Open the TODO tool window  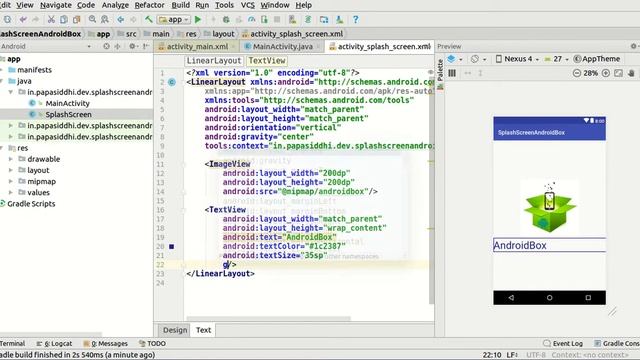click(x=152, y=344)
